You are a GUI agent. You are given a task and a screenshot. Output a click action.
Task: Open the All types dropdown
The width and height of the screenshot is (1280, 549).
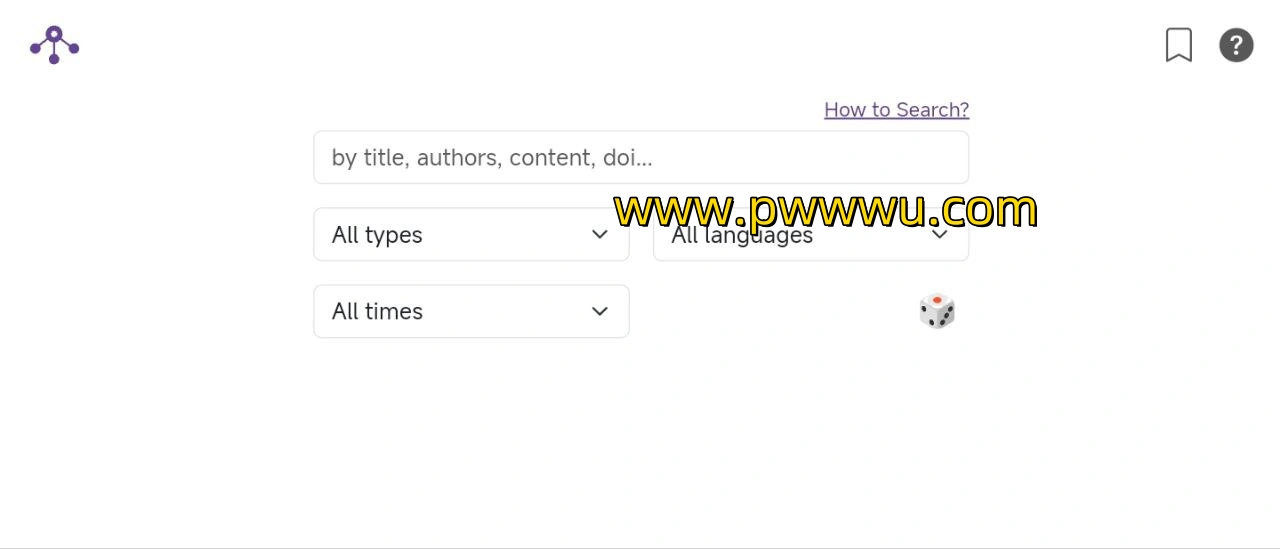(x=471, y=234)
